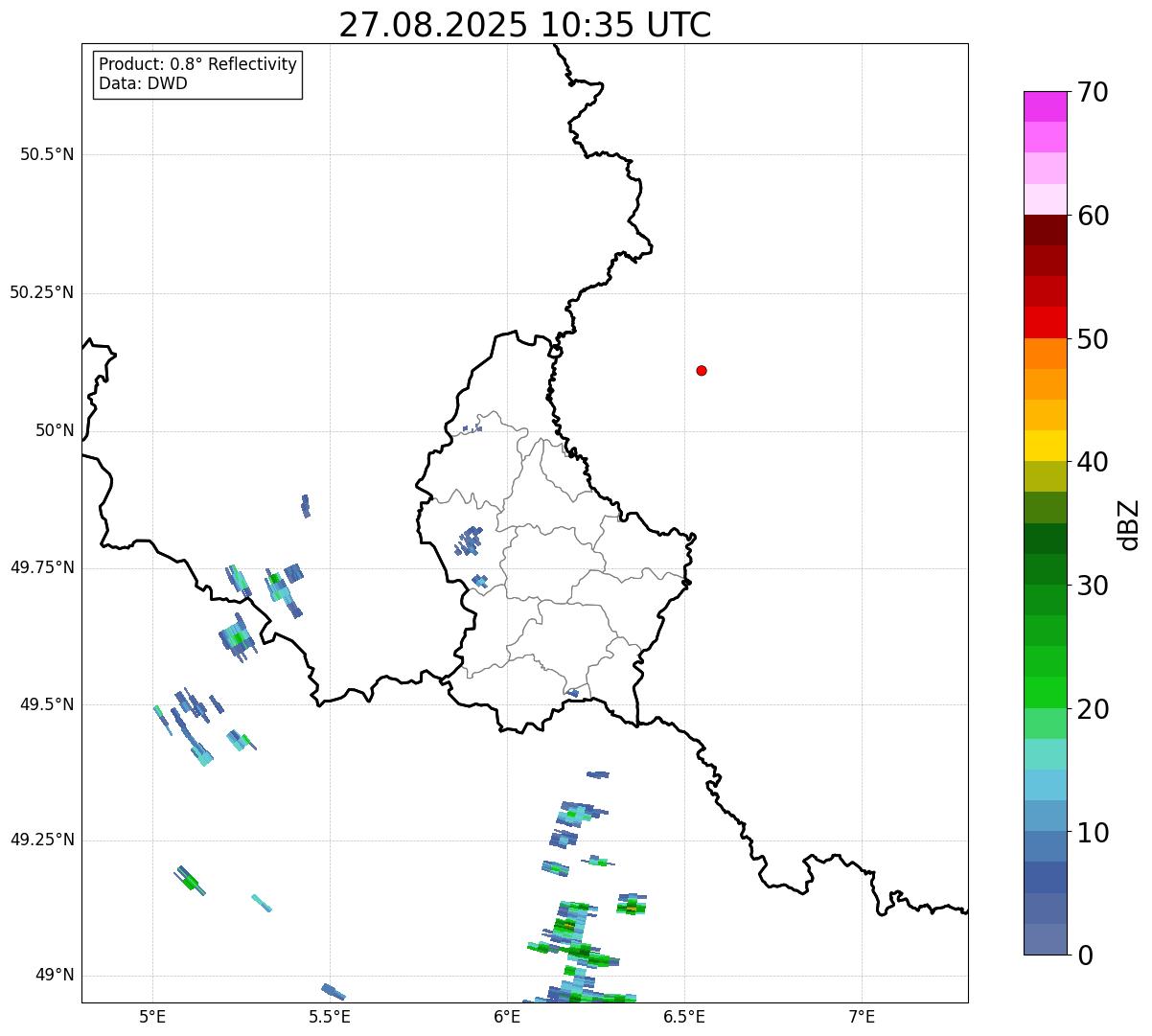Click the "50°N" latitude label
1152x1036 pixels.
[55, 430]
